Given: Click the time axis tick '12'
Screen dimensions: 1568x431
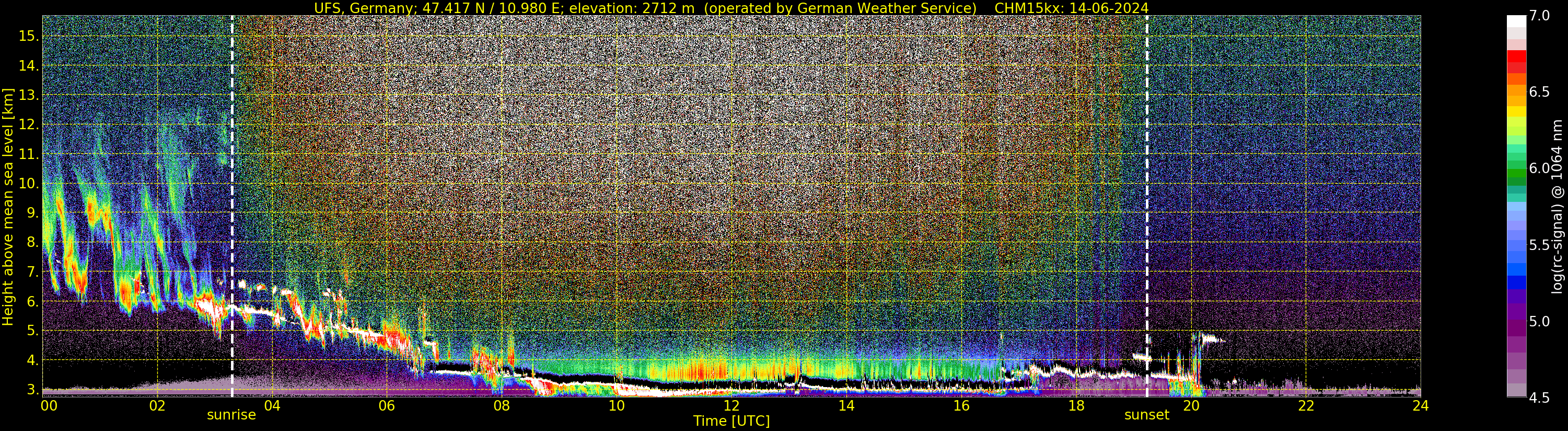Looking at the screenshot, I should pos(731,406).
